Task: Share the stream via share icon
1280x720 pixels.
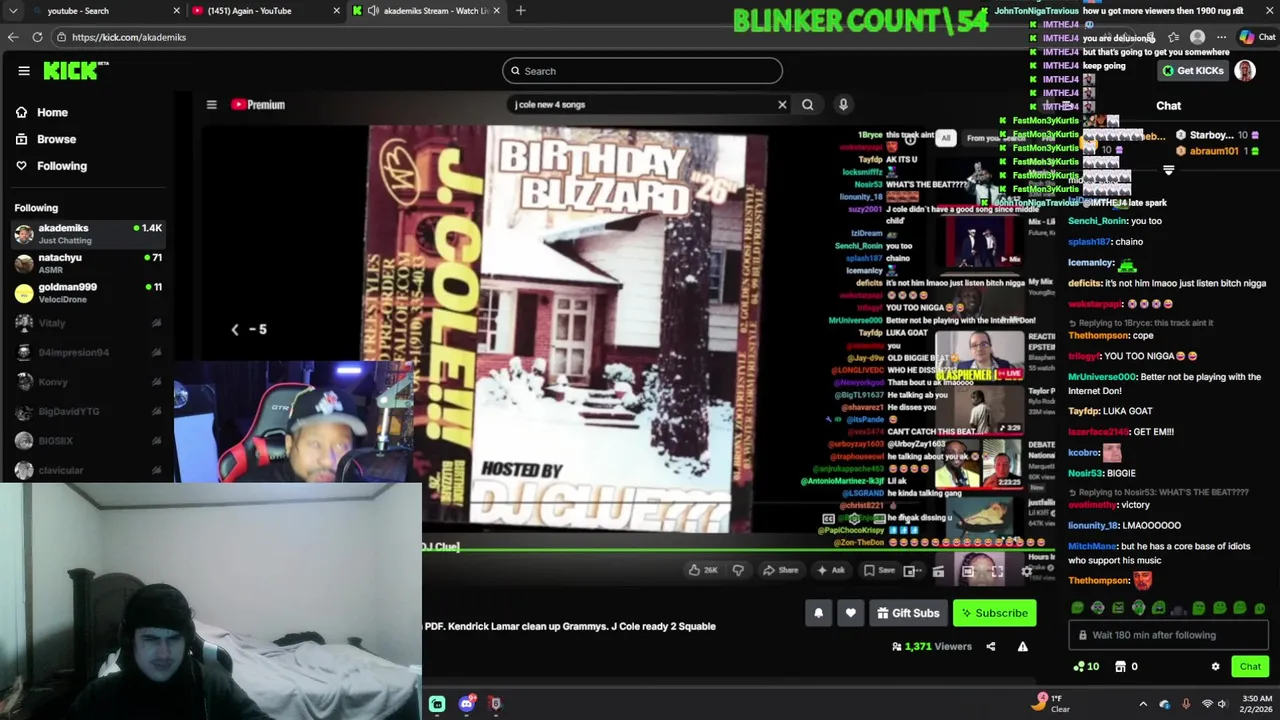Action: (x=990, y=647)
